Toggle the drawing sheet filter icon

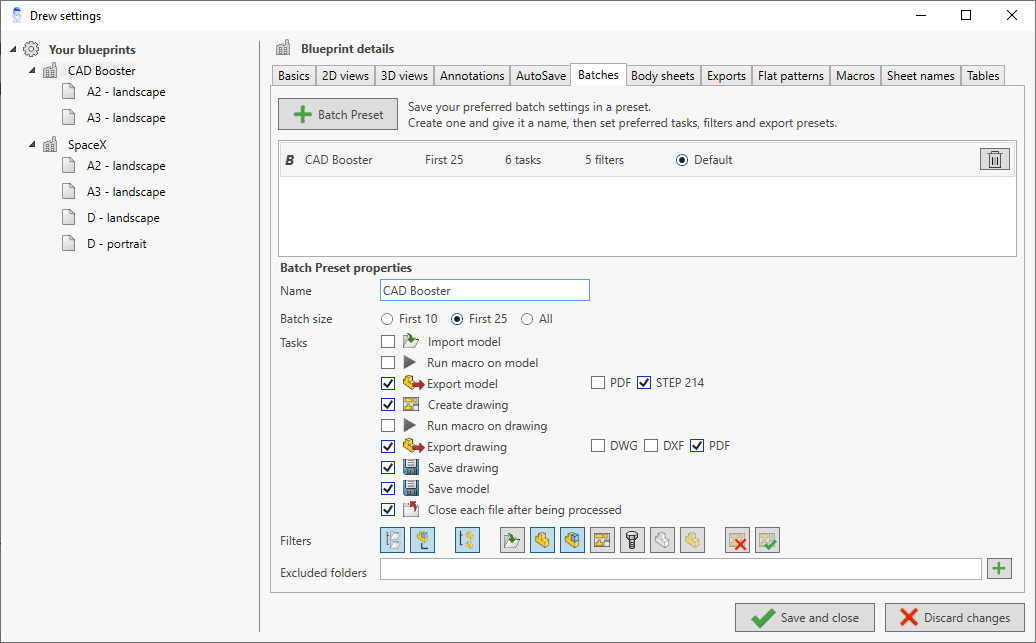click(x=602, y=541)
